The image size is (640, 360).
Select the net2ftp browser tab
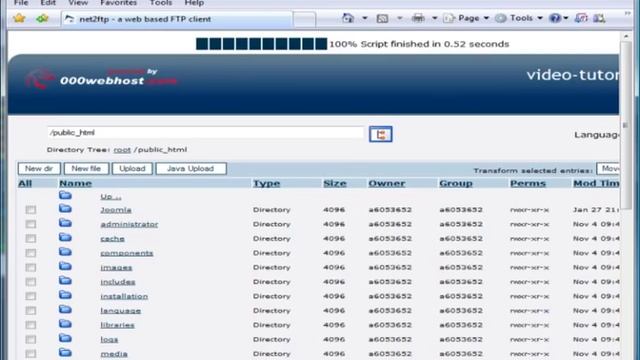[x=178, y=19]
